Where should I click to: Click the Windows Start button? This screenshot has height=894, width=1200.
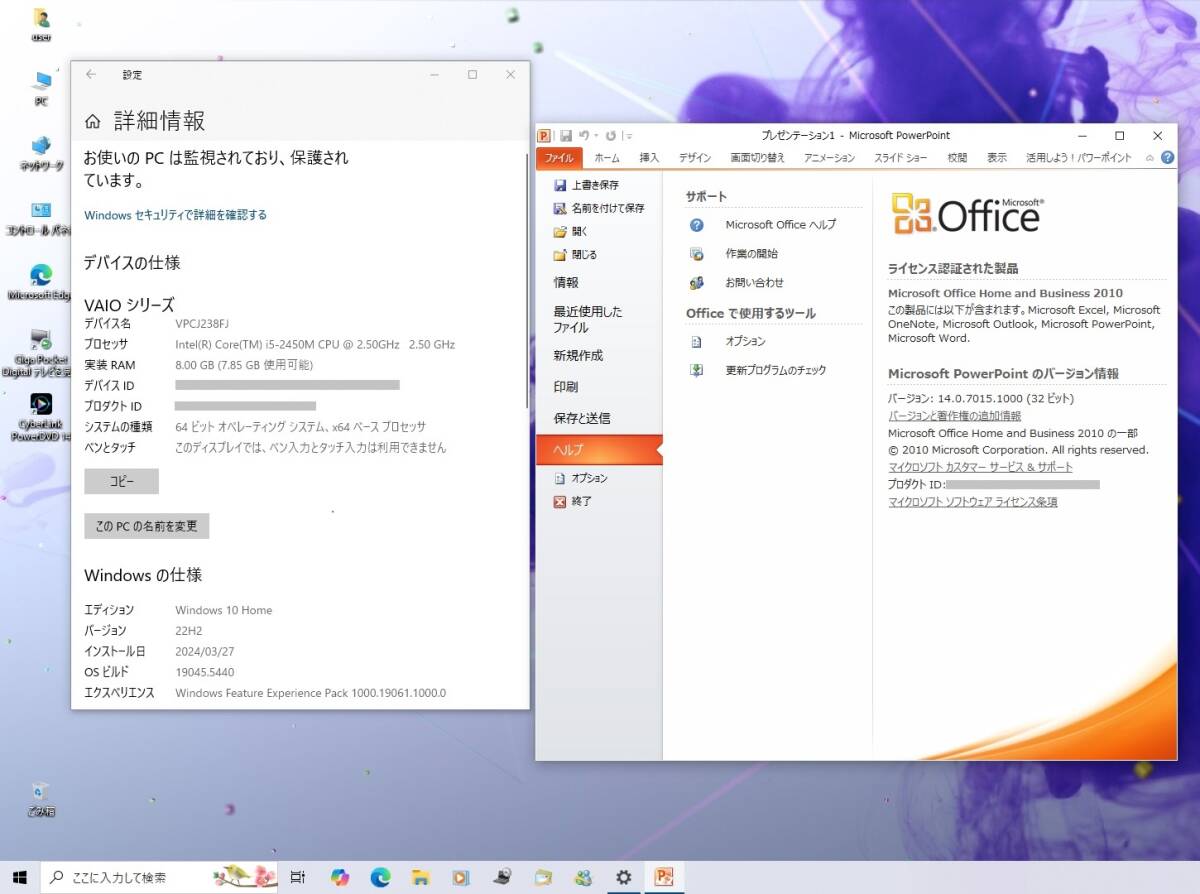click(19, 877)
